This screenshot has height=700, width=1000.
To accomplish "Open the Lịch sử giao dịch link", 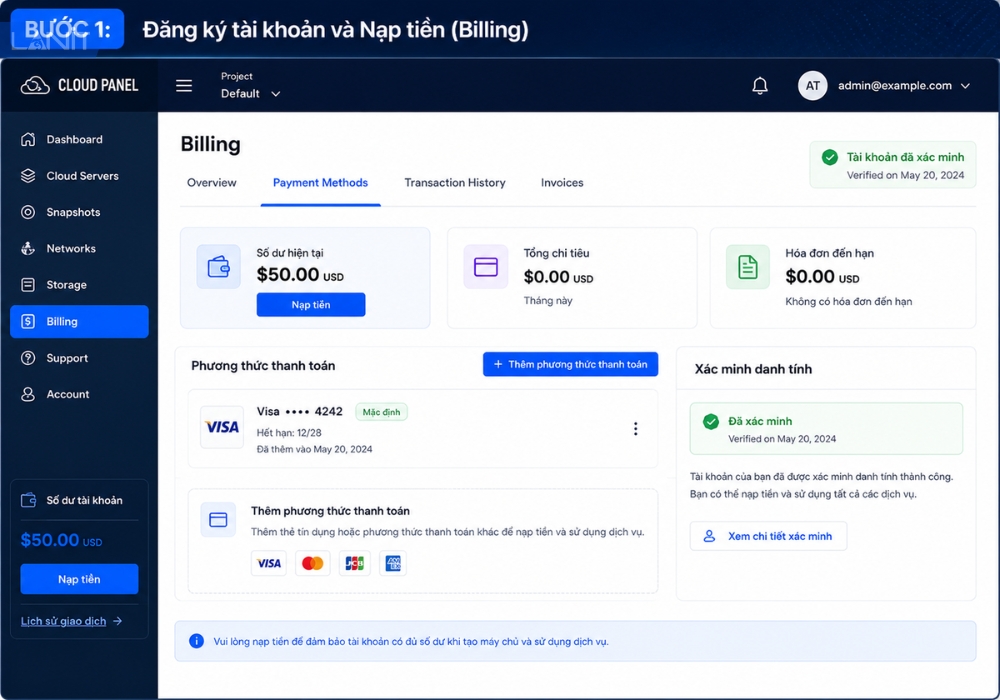I will click(71, 621).
